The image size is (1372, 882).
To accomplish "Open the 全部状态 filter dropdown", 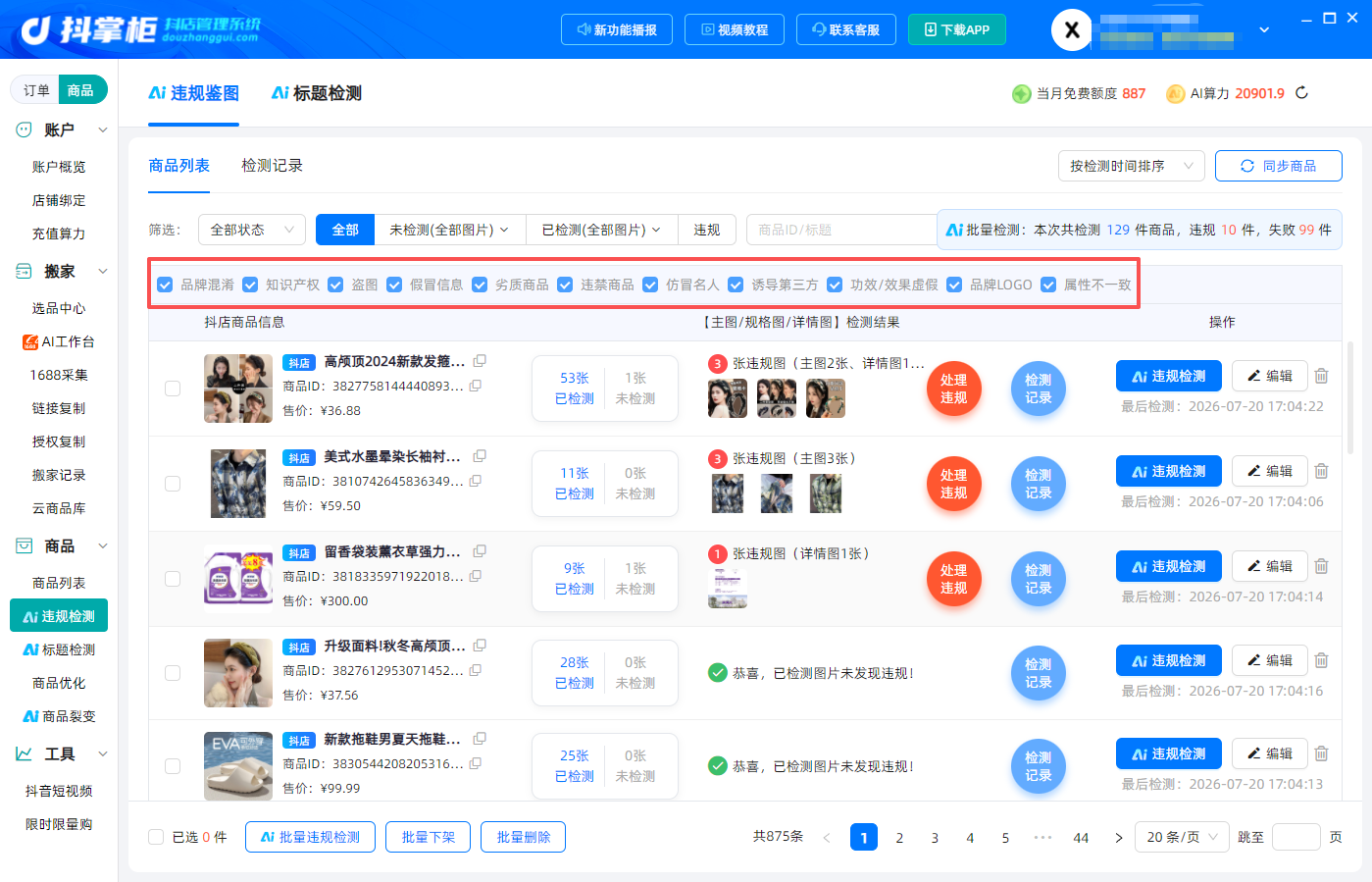I will (252, 230).
